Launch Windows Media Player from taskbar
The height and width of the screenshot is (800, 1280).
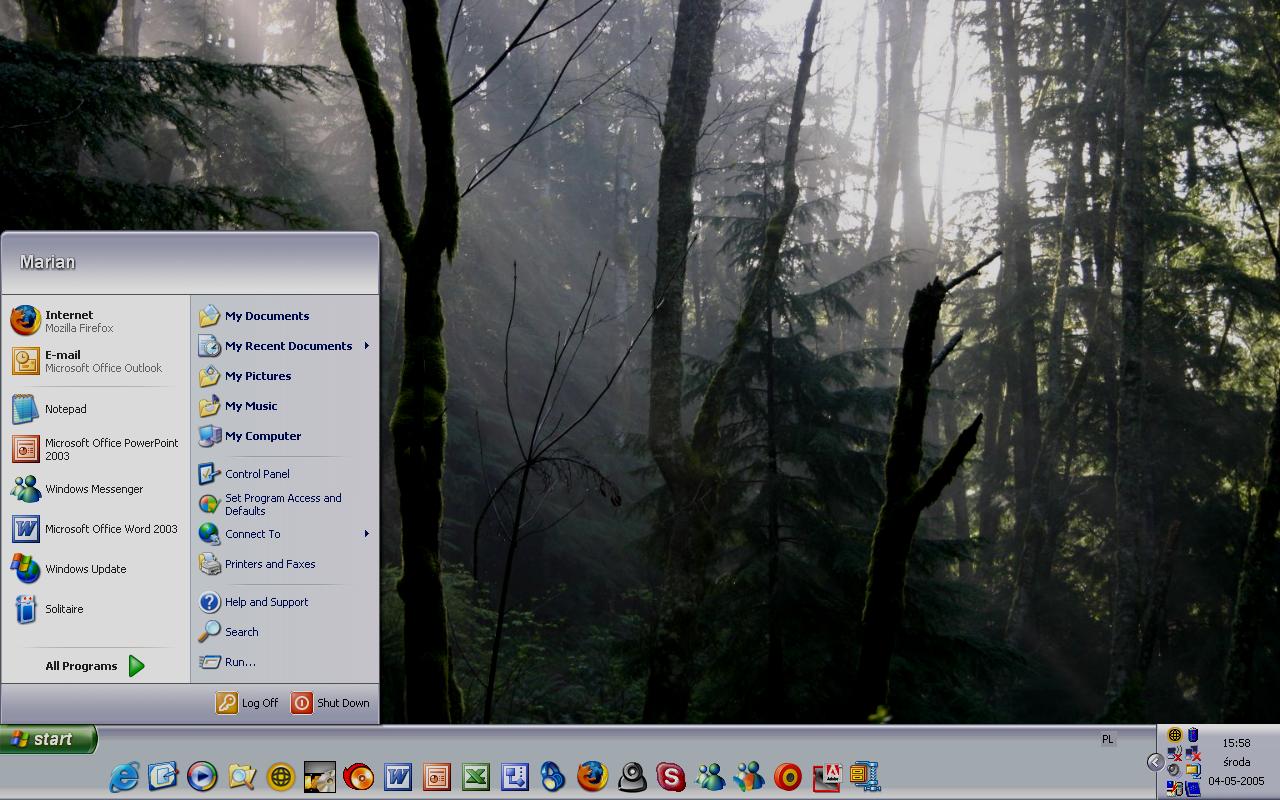pos(202,777)
